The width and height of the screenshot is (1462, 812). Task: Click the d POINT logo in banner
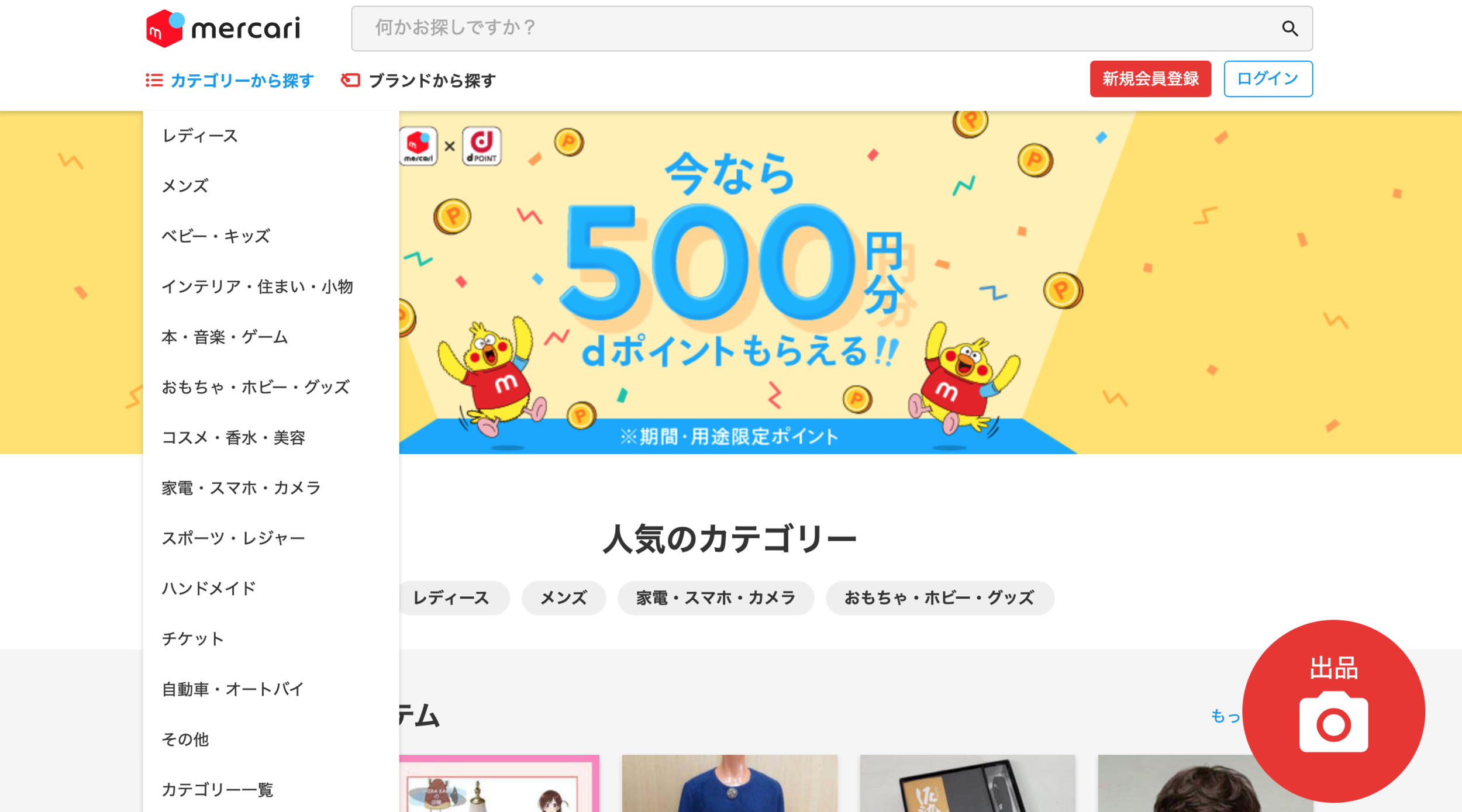tap(481, 146)
